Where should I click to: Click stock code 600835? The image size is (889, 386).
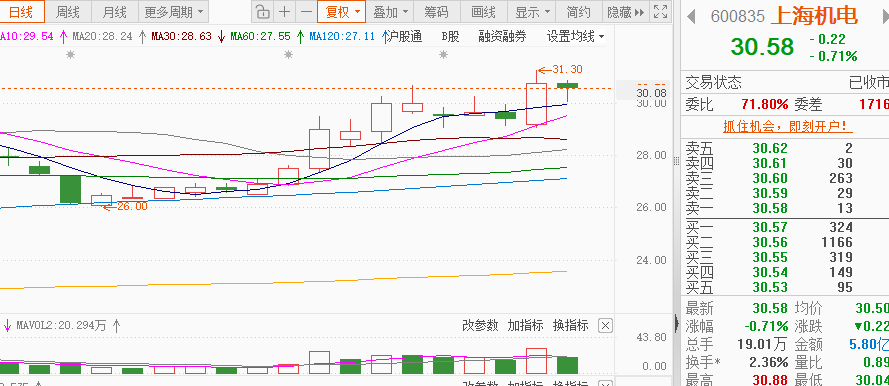point(738,16)
